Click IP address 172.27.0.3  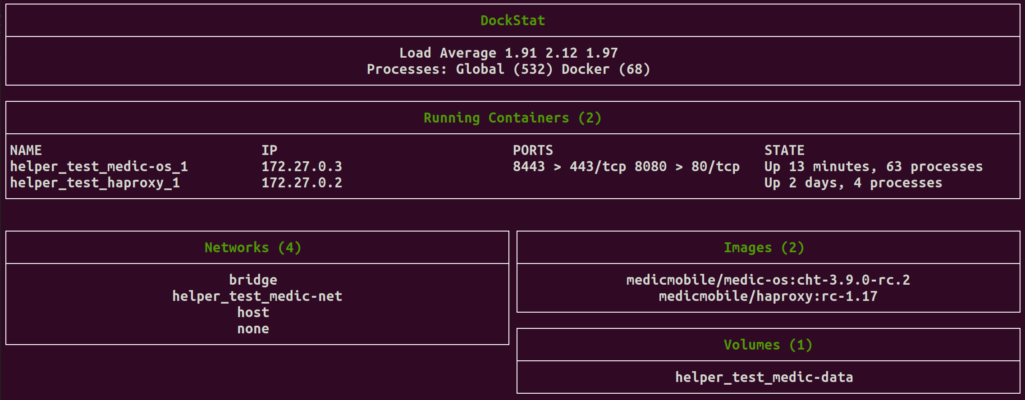[302, 167]
